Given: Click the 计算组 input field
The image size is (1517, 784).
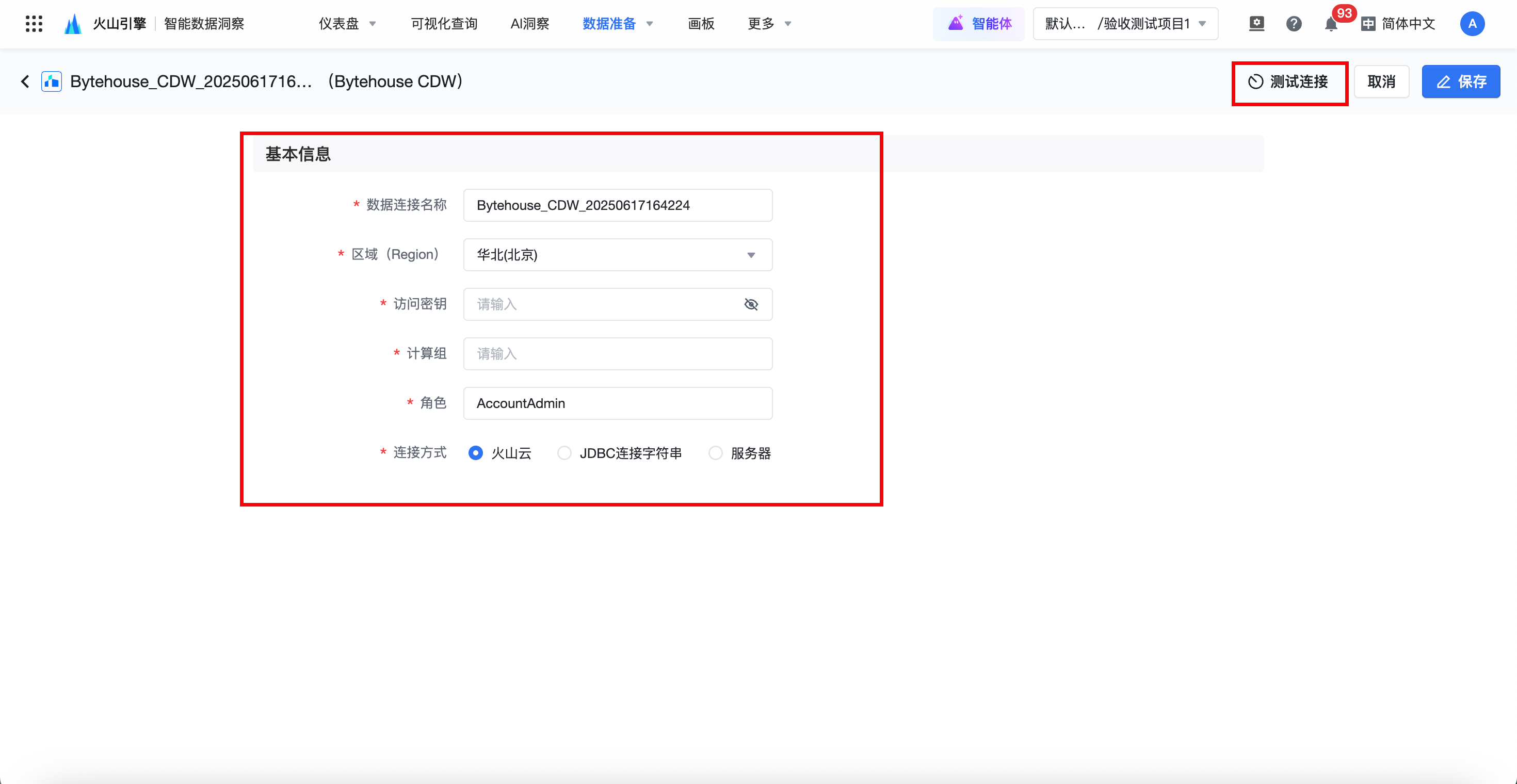Looking at the screenshot, I should [617, 354].
